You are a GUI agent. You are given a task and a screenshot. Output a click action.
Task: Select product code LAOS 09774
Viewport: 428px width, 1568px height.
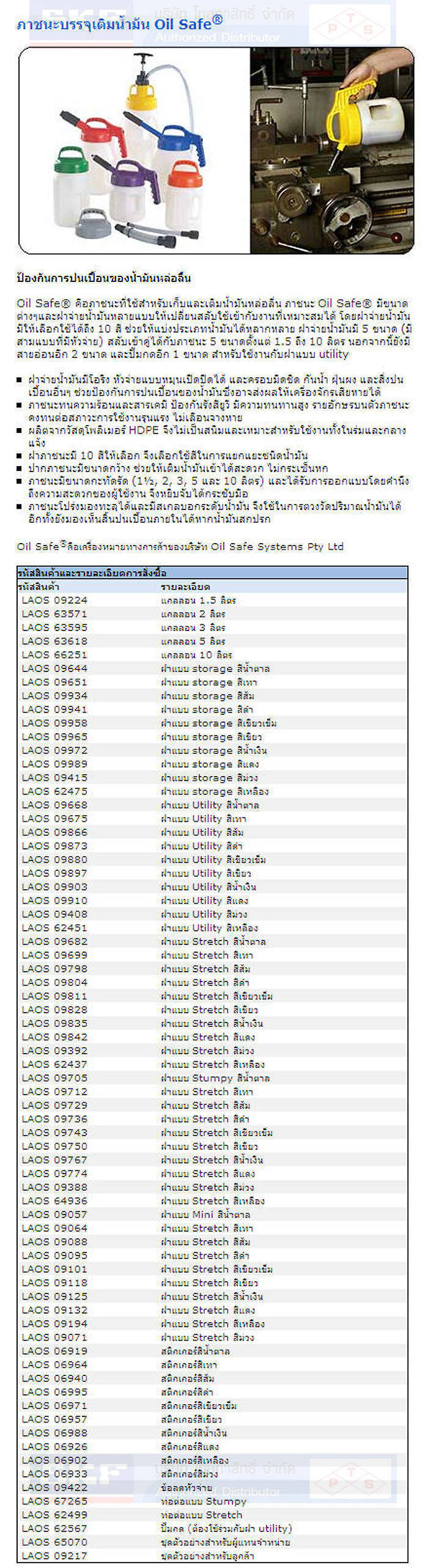[54, 1174]
